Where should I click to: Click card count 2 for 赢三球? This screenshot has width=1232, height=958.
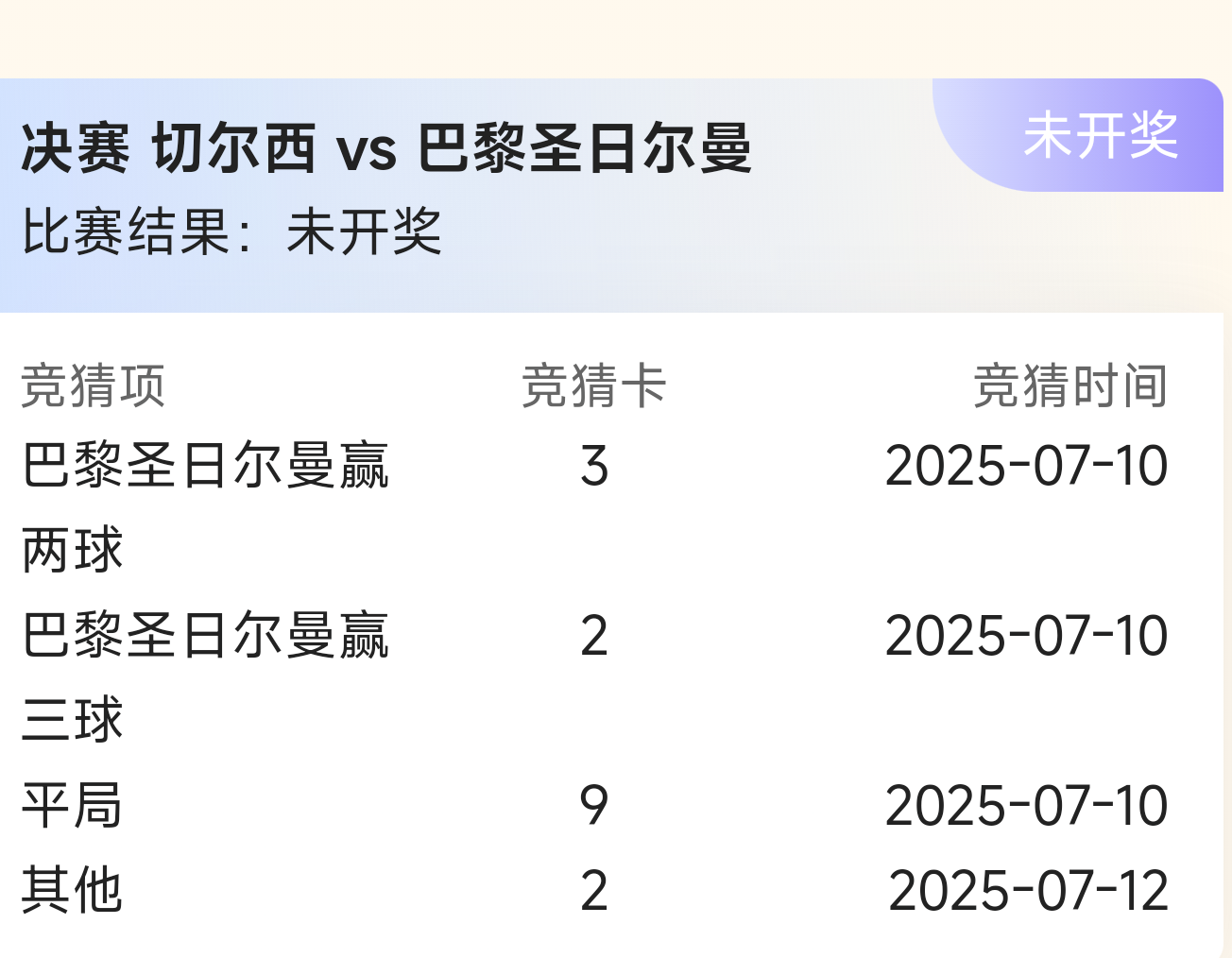click(594, 636)
